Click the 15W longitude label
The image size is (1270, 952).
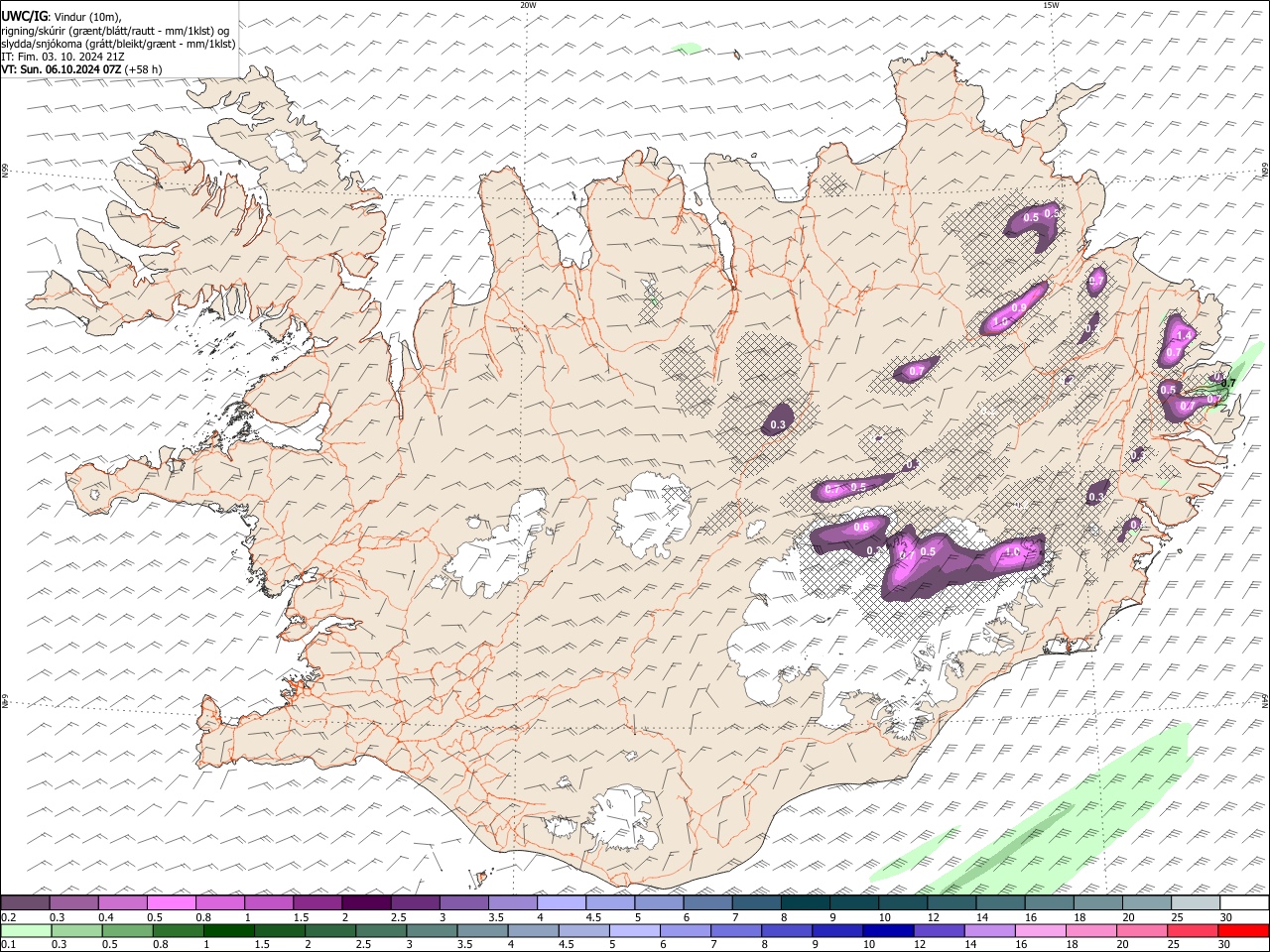pos(1051,5)
